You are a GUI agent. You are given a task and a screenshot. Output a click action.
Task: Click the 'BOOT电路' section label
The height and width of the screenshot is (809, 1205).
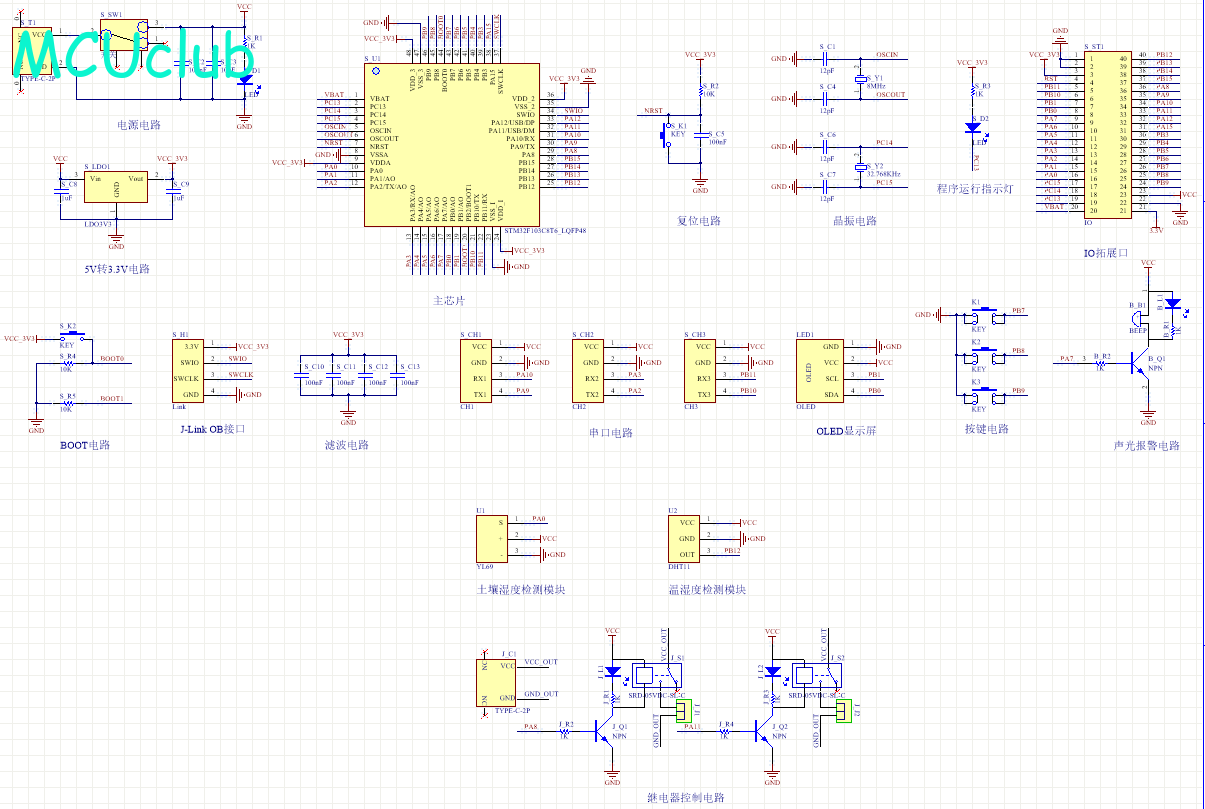coord(84,445)
